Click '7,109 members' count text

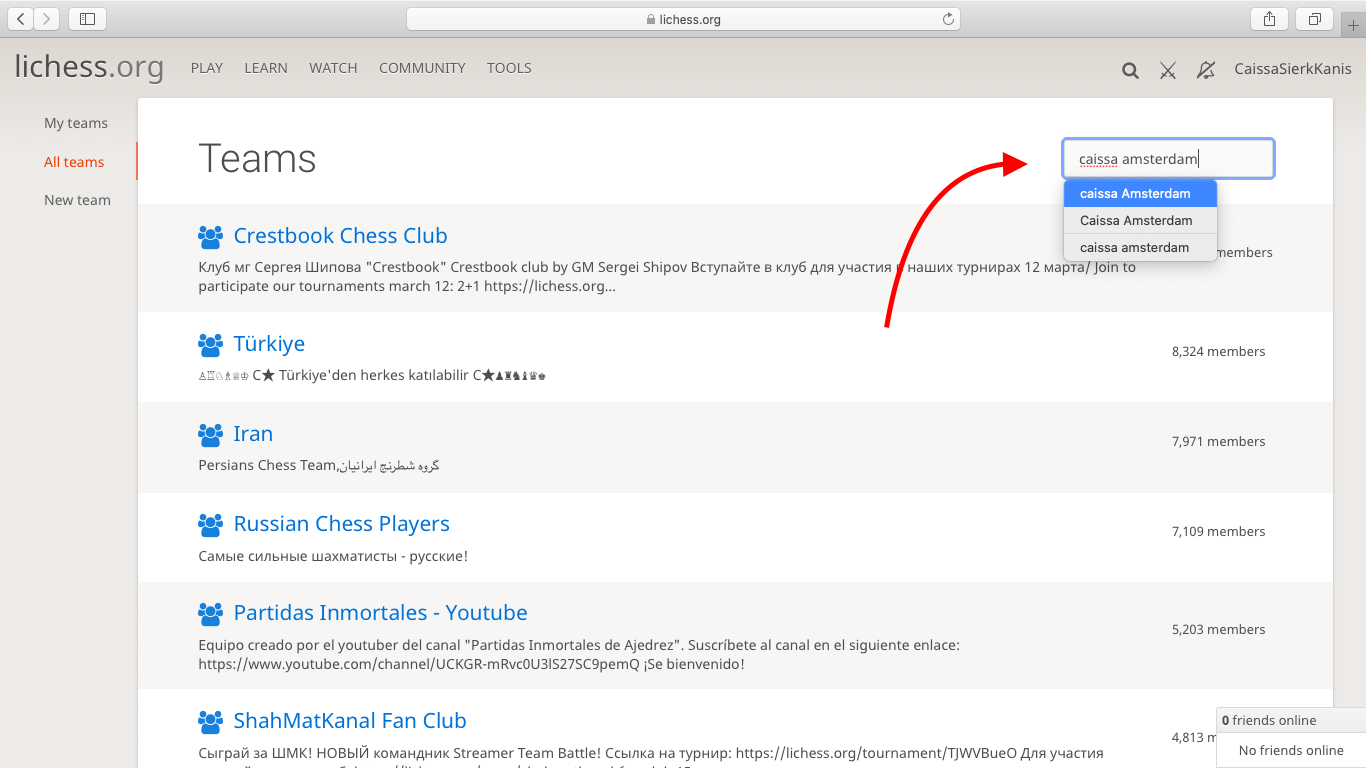coord(1218,531)
